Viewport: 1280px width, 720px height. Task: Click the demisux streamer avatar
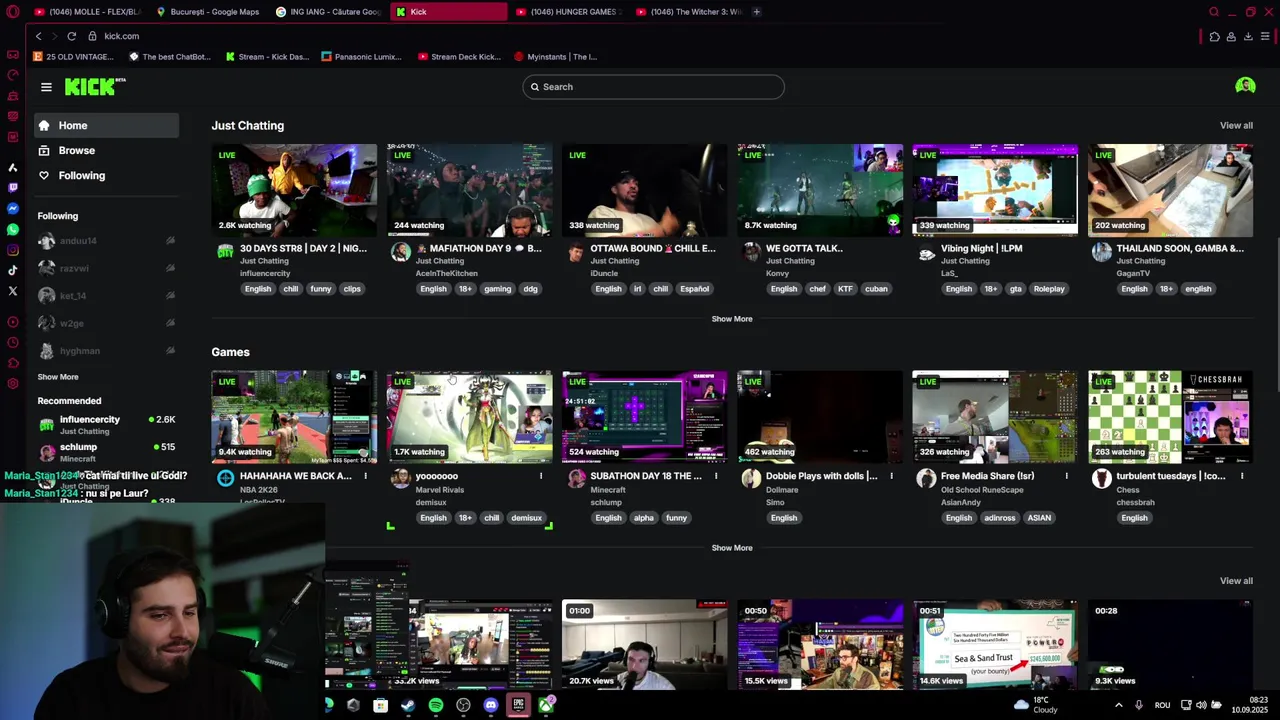[401, 479]
